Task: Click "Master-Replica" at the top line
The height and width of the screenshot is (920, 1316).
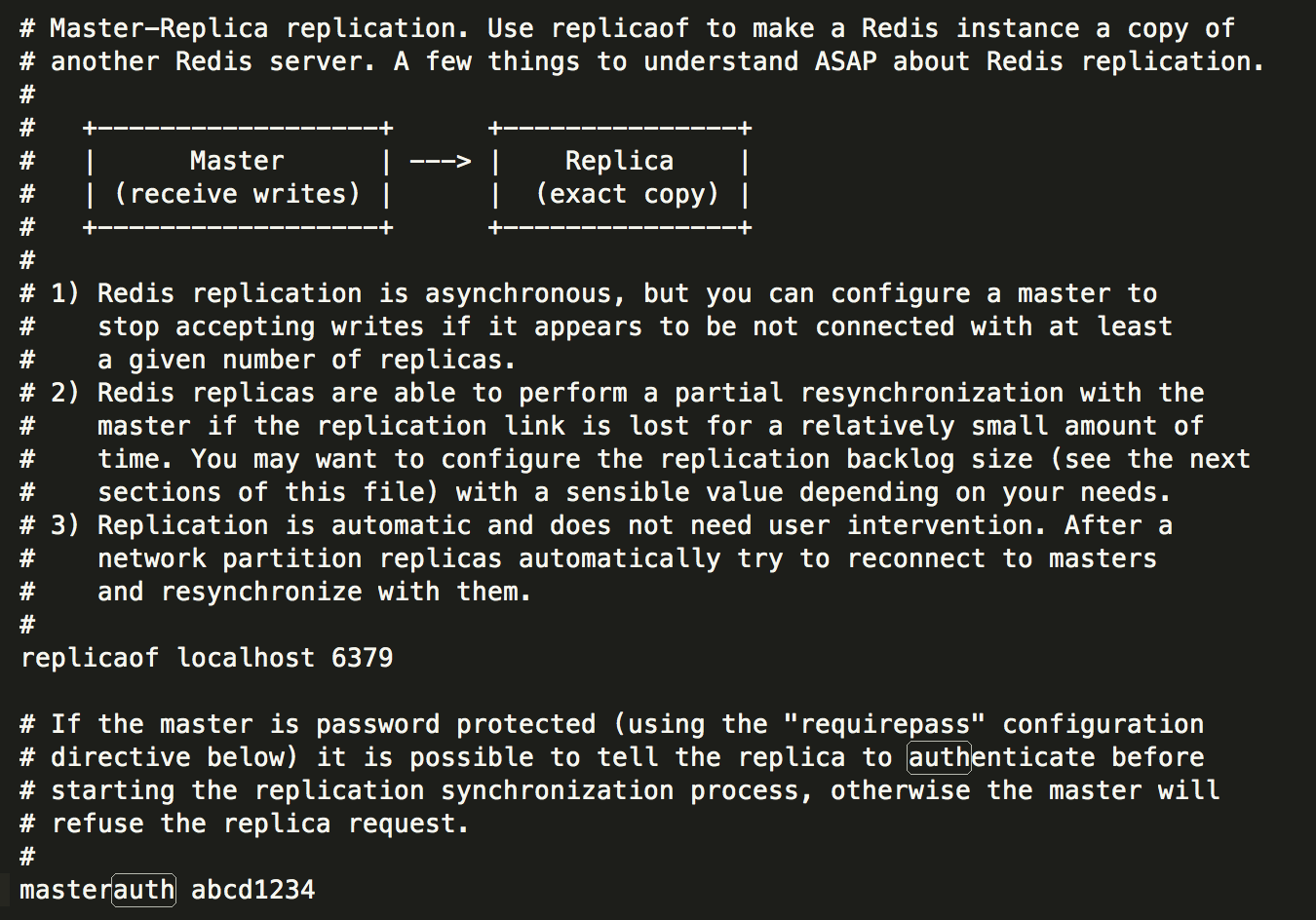Action: (x=159, y=28)
